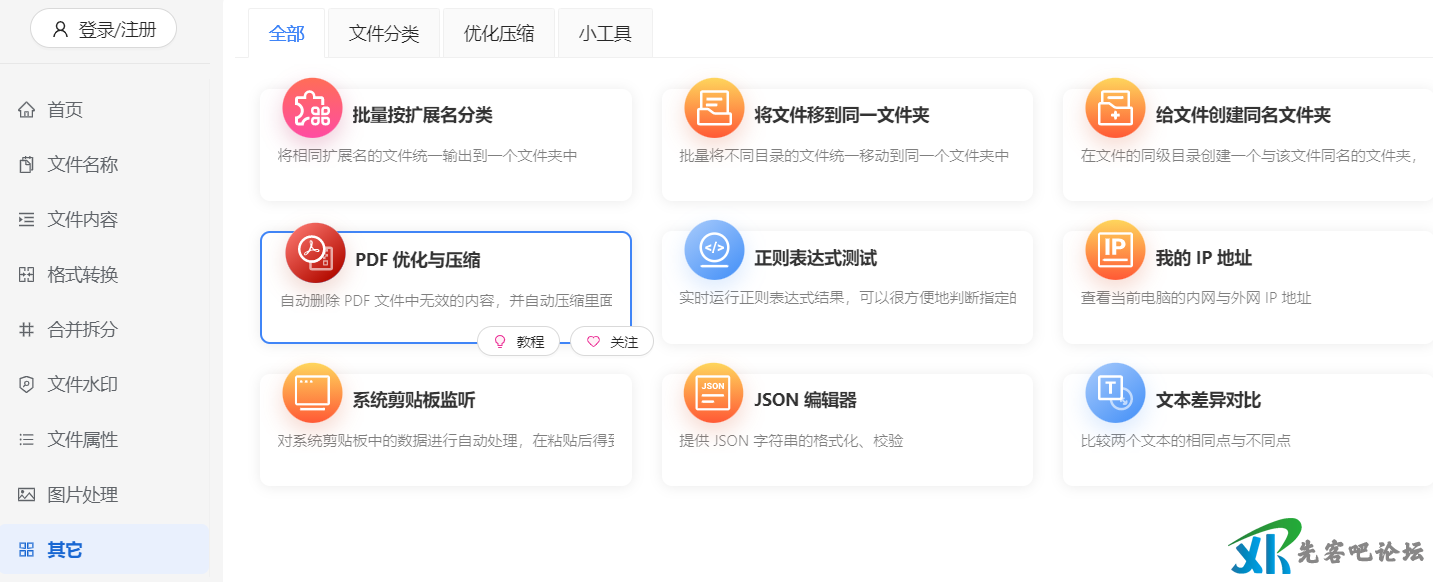Switch to the 文件分类 tab
Image resolution: width=1433 pixels, height=582 pixels.
pyautogui.click(x=384, y=34)
